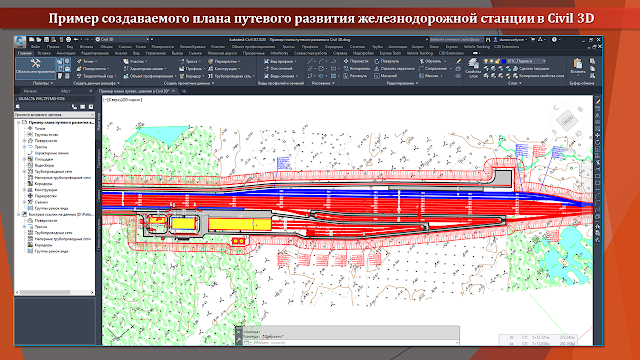Click the Масштаб scale button
The width and height of the screenshot is (640, 360).
coord(386,76)
